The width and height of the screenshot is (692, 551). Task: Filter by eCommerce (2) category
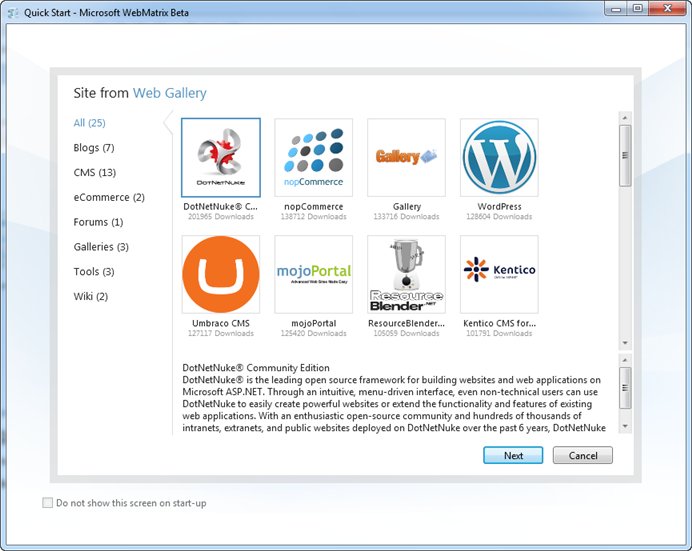(109, 197)
